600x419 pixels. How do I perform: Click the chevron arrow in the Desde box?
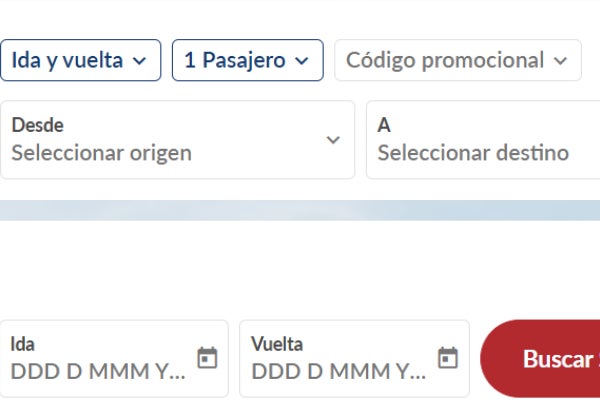click(333, 140)
